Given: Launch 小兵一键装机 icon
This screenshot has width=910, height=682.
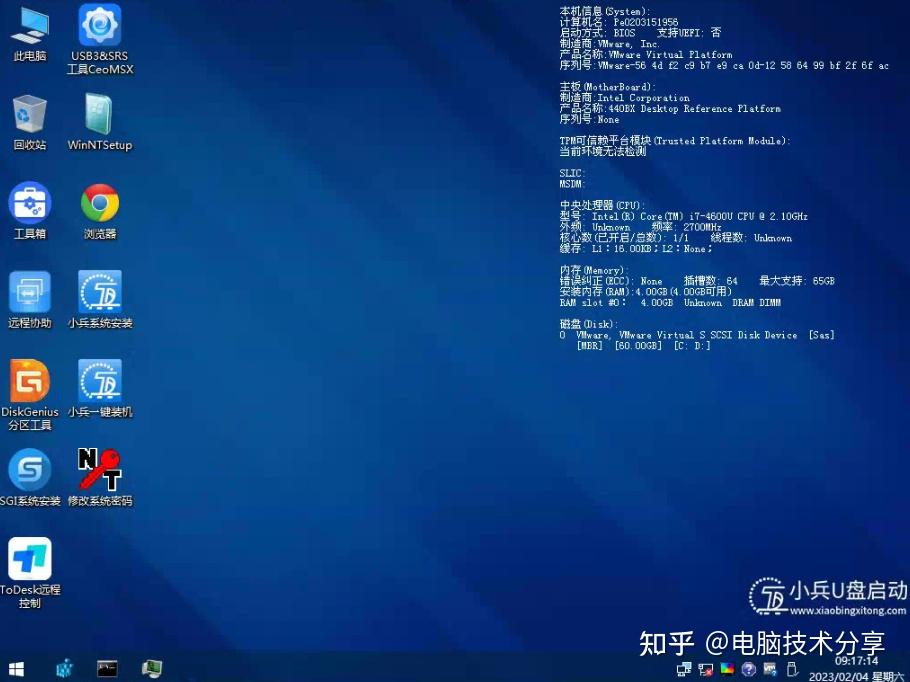Looking at the screenshot, I should (x=100, y=389).
